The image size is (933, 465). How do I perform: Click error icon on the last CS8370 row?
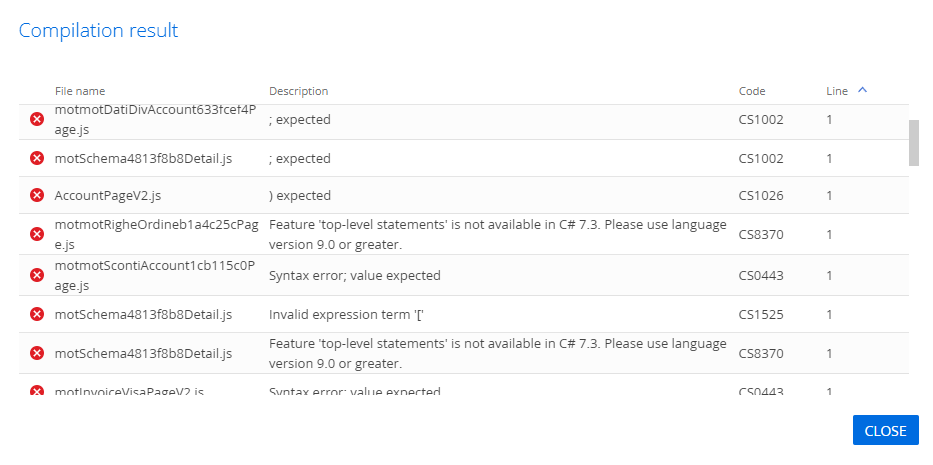click(37, 353)
